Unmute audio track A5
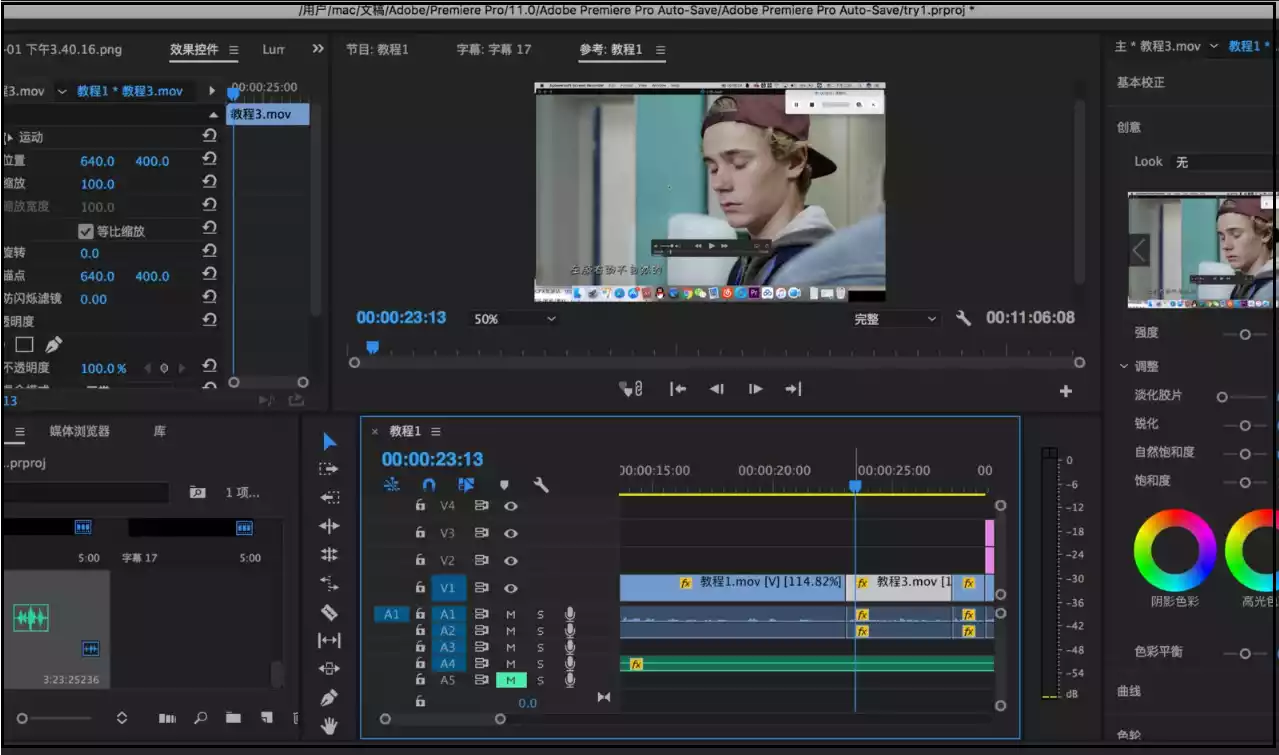1279x755 pixels. 511,680
